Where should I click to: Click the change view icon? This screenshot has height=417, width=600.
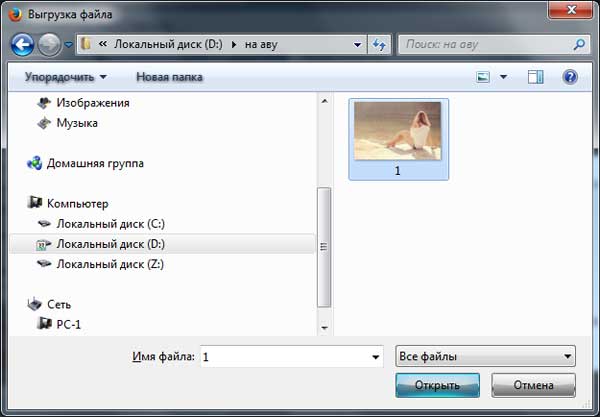484,77
